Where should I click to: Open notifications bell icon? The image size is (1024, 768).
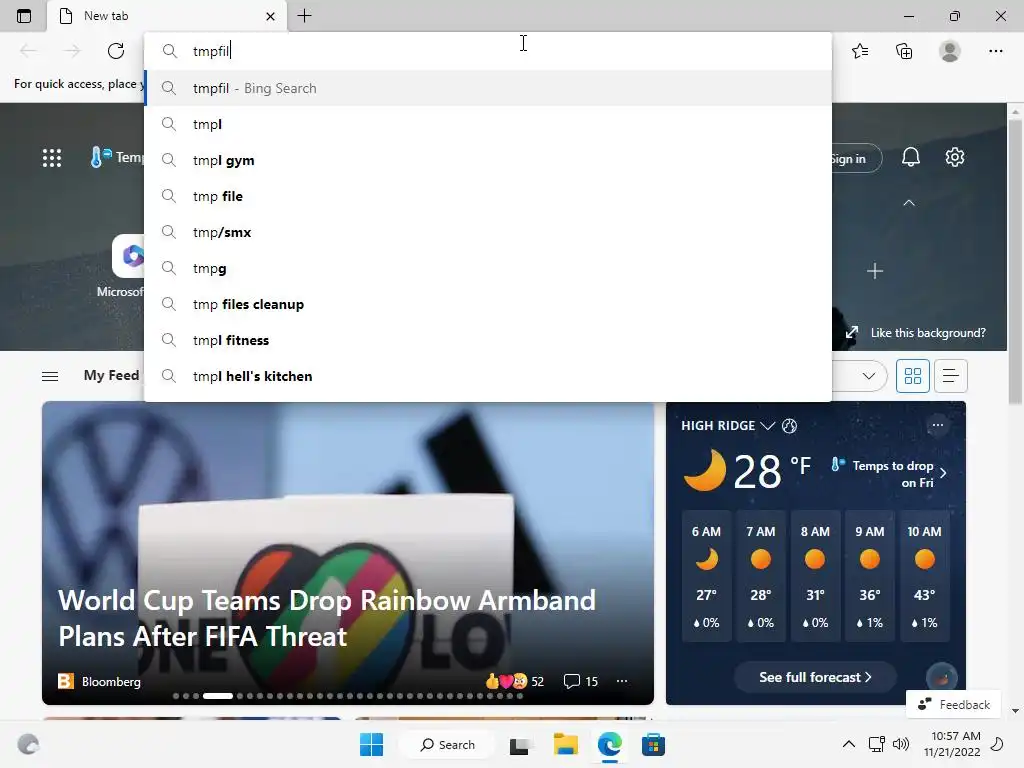click(910, 157)
